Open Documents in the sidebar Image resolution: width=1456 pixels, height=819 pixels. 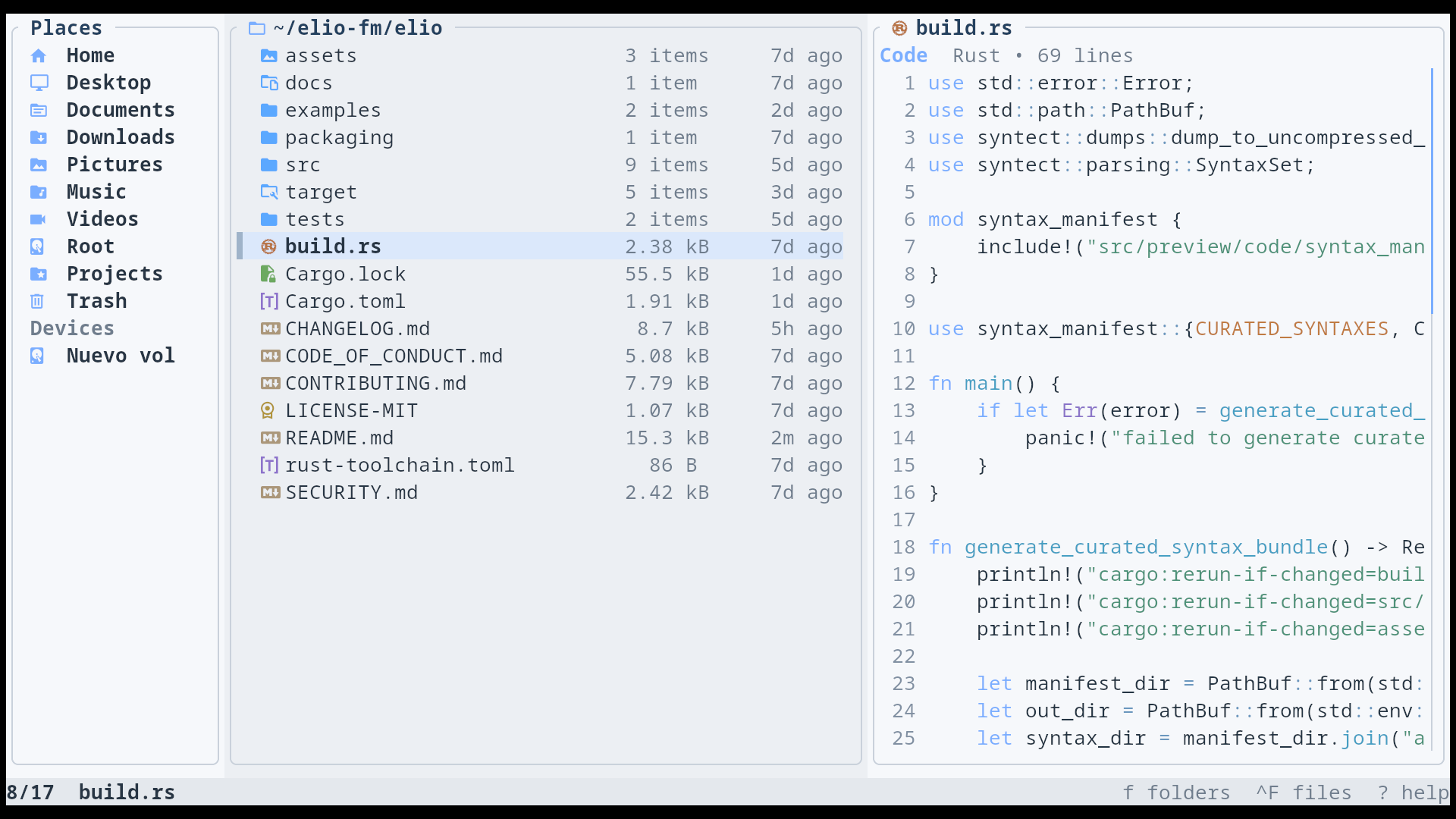[121, 111]
